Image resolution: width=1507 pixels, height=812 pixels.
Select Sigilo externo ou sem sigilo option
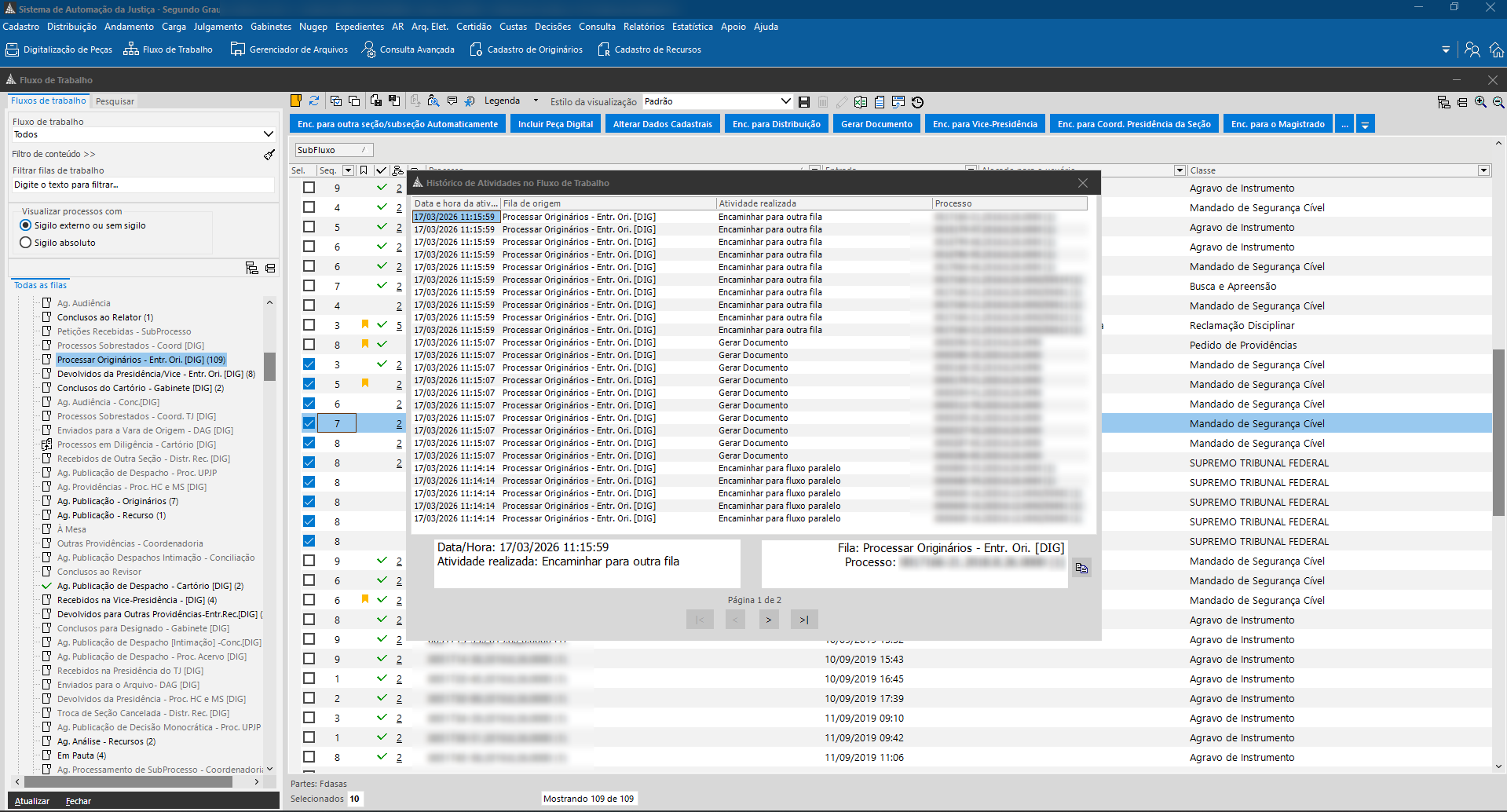coord(26,225)
